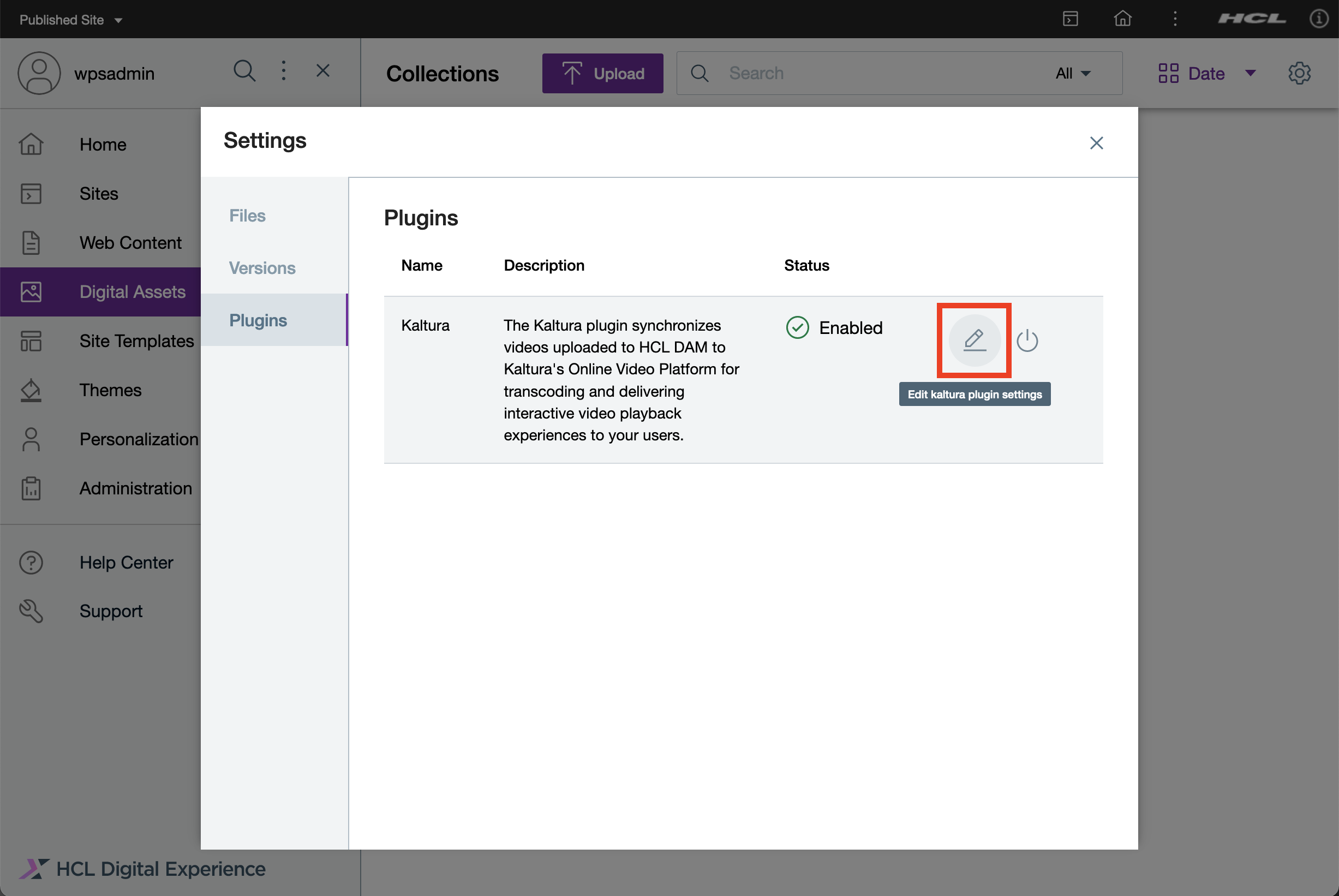Open the Published Site dropdown

(x=70, y=19)
